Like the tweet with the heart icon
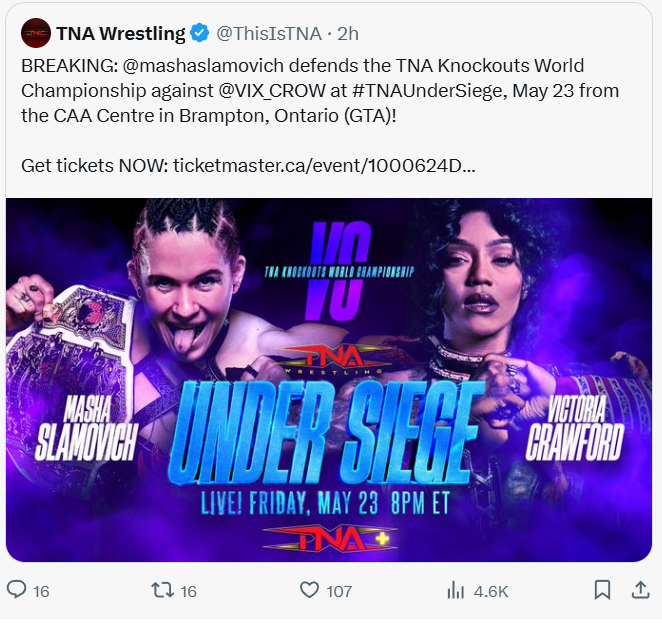Screen dimensions: 662x627 [x=310, y=590]
